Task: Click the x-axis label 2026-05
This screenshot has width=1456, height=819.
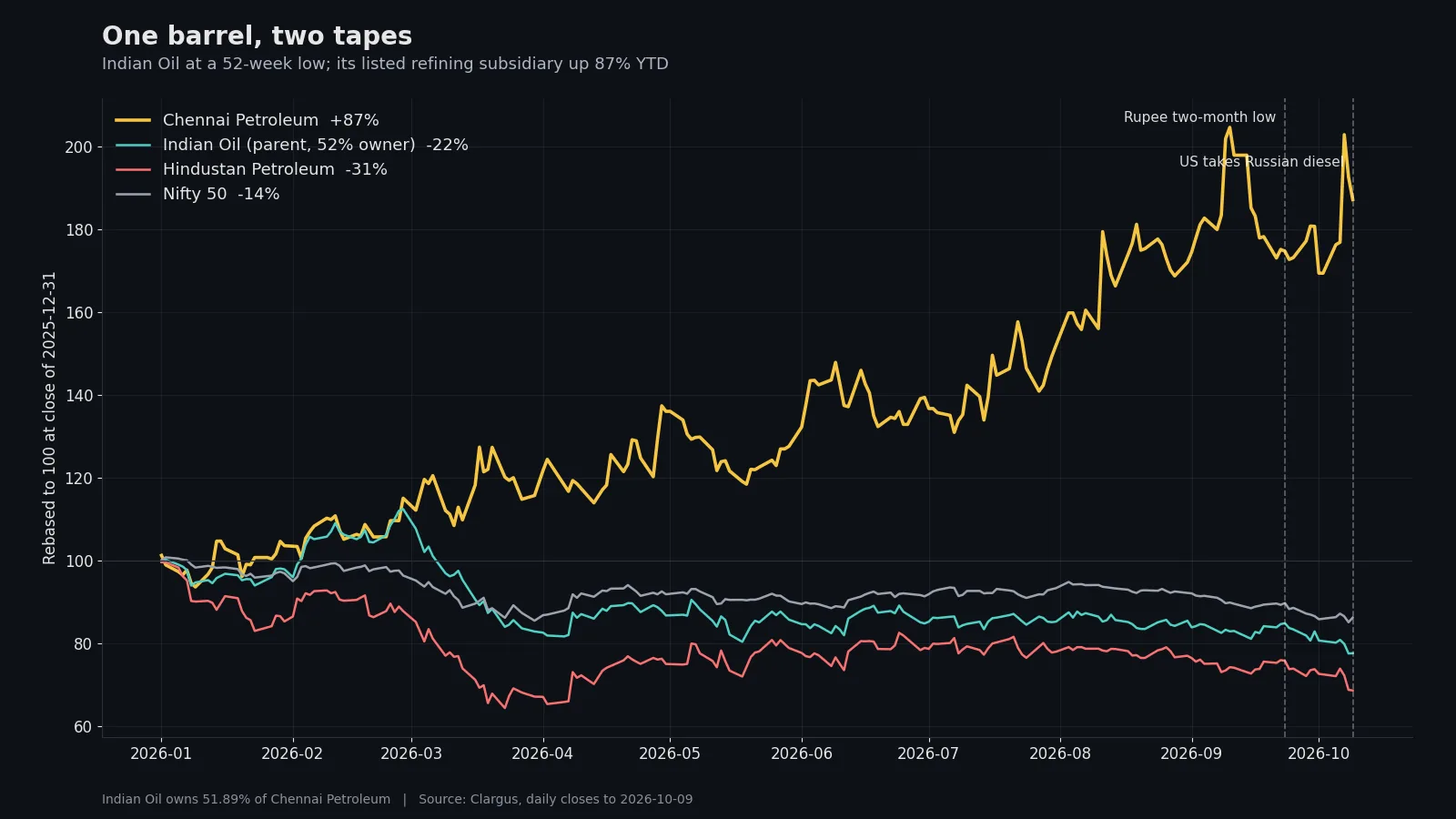Action: pos(670,753)
